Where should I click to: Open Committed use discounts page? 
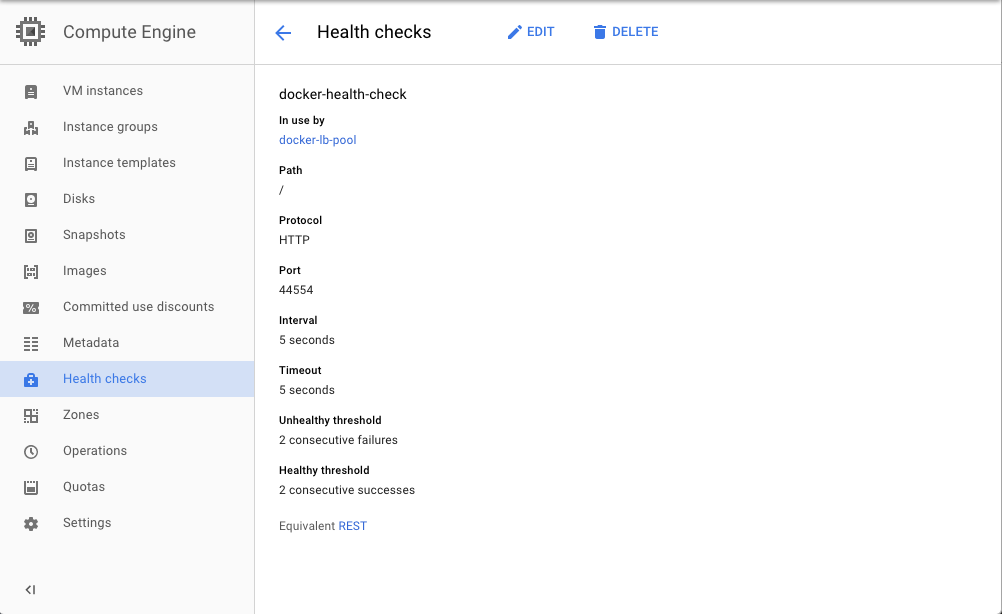point(127,307)
